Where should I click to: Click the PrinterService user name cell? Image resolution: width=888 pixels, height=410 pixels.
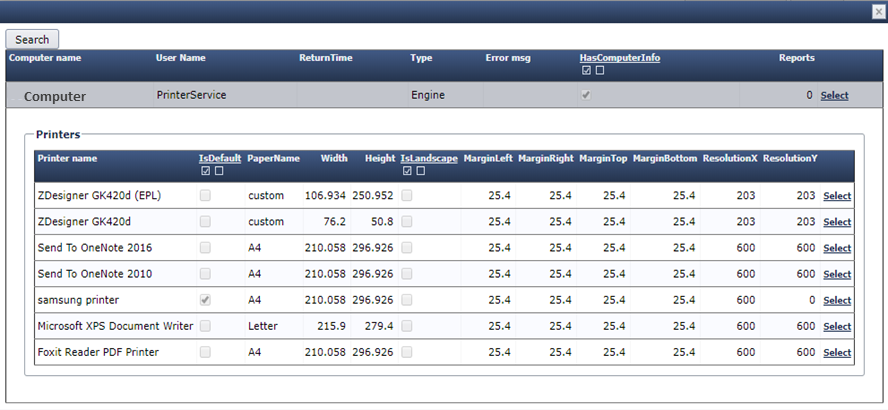pyautogui.click(x=191, y=95)
